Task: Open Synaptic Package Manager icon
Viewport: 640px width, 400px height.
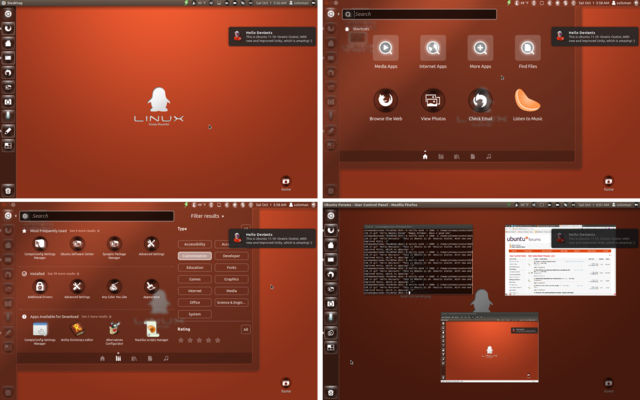Action: click(x=114, y=244)
